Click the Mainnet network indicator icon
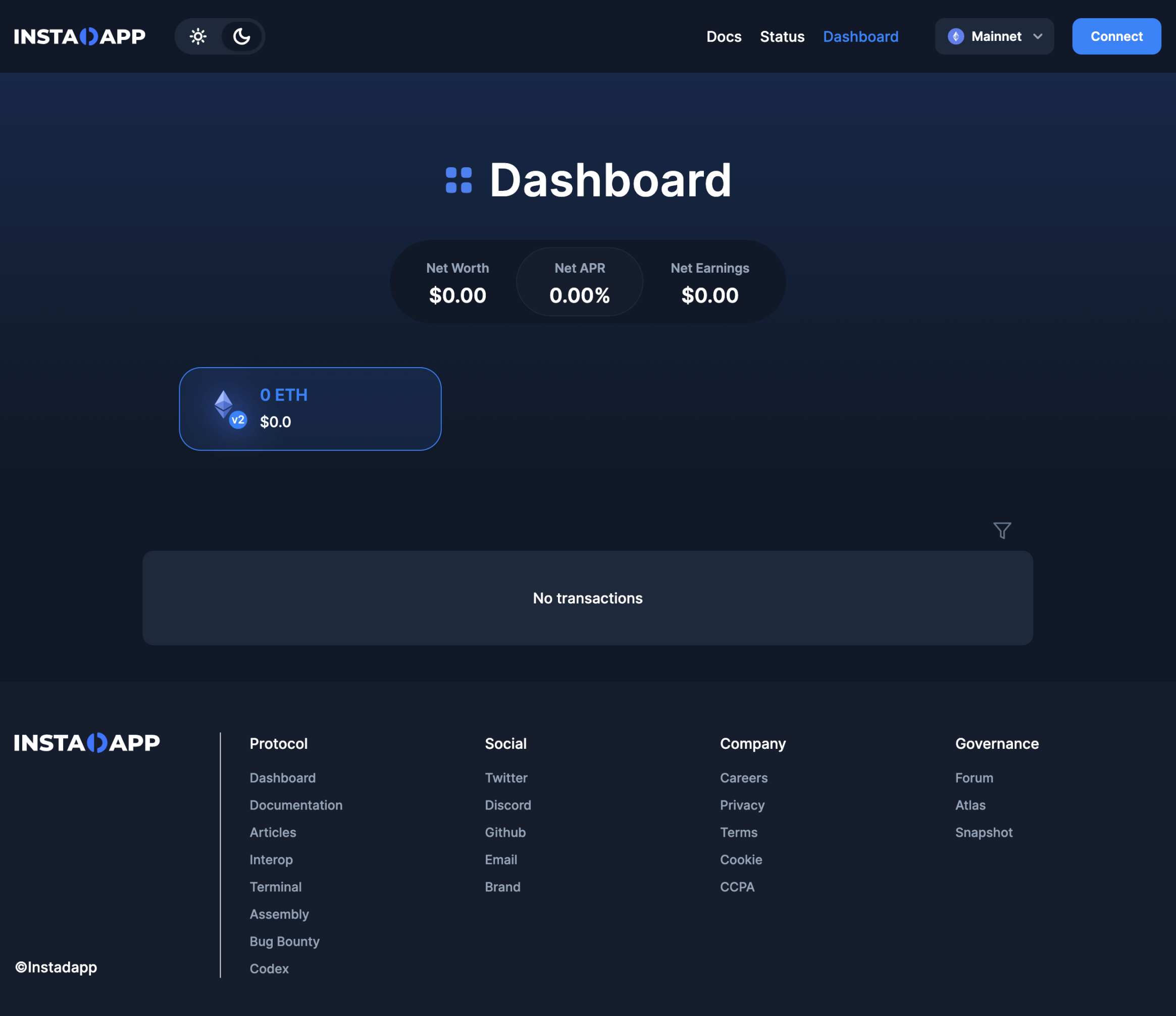 [x=956, y=36]
